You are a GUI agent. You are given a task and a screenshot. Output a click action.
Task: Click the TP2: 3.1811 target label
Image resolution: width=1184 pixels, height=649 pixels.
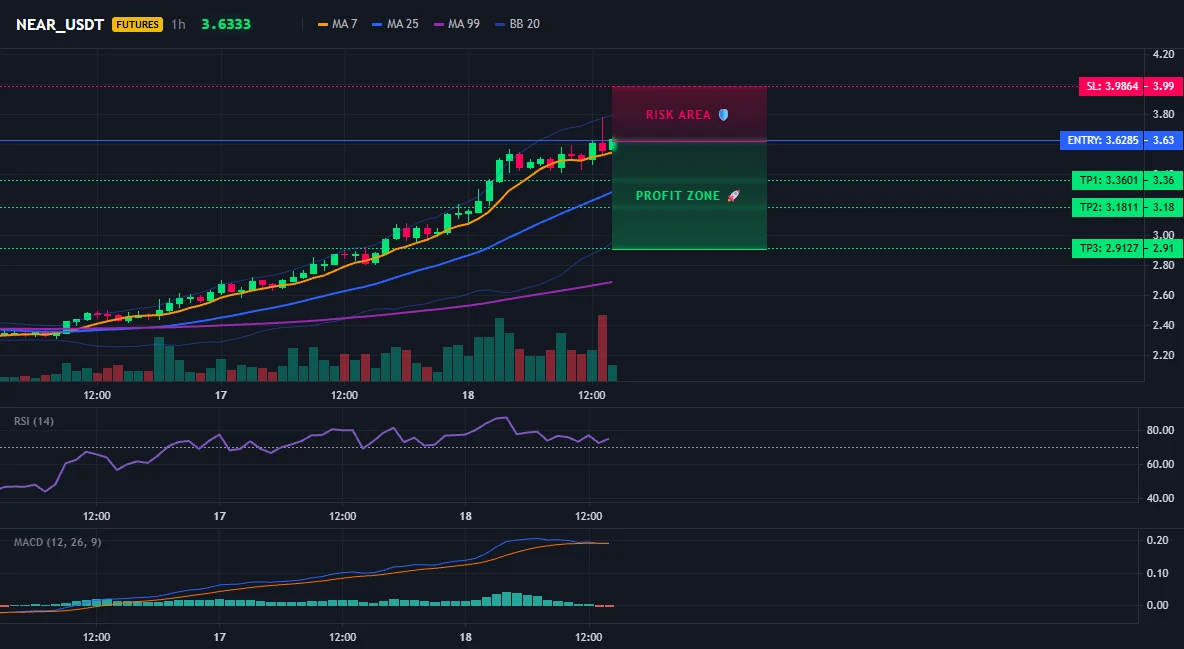point(1107,207)
